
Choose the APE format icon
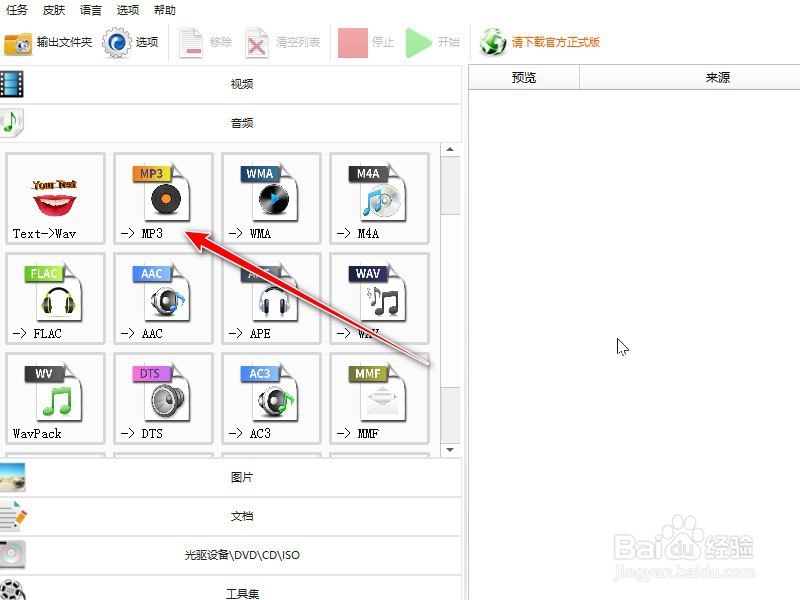click(271, 297)
